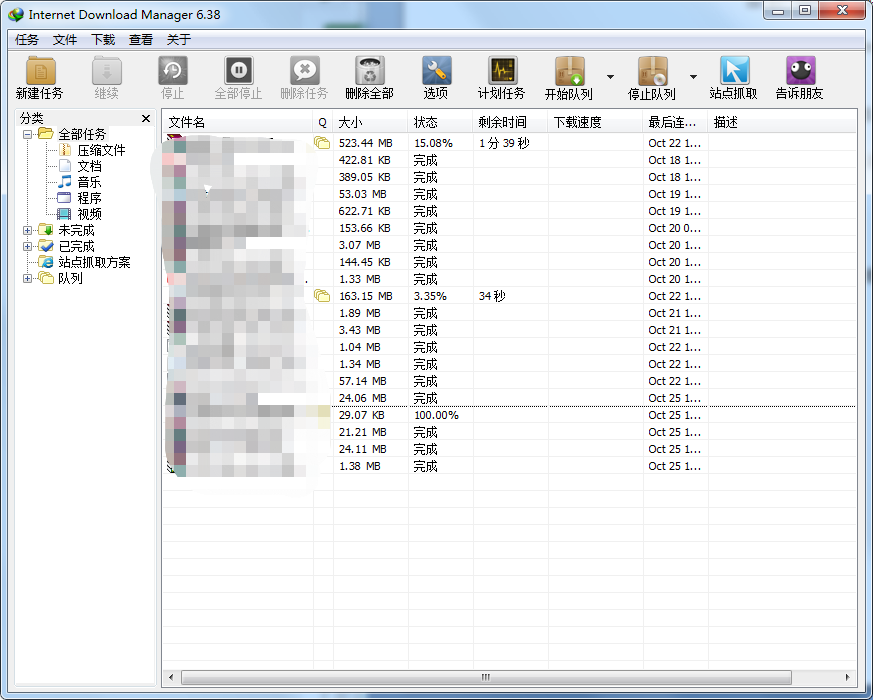Viewport: 873px width, 700px height.
Task: Click the 新建任务 (new task) toolbar icon
Action: coord(40,71)
